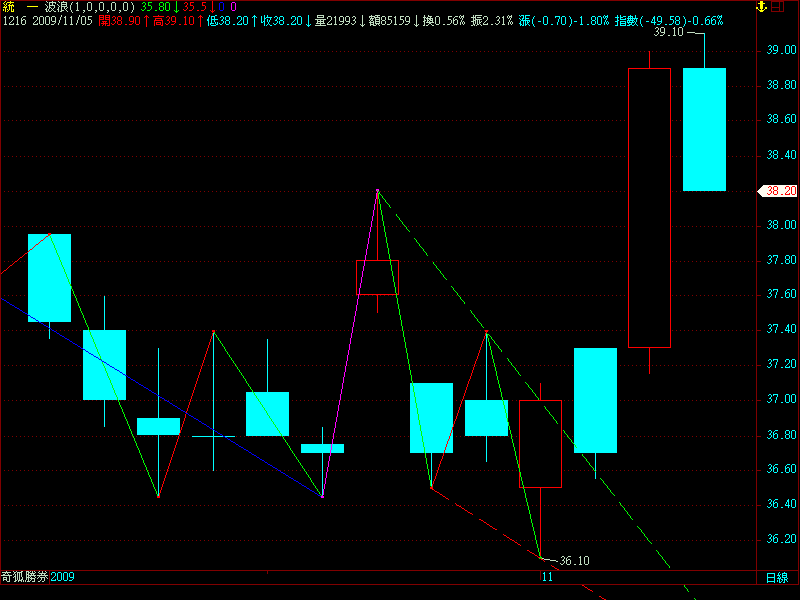This screenshot has height=600, width=800.
Task: Click the 37.40 price axis label
Action: click(781, 329)
